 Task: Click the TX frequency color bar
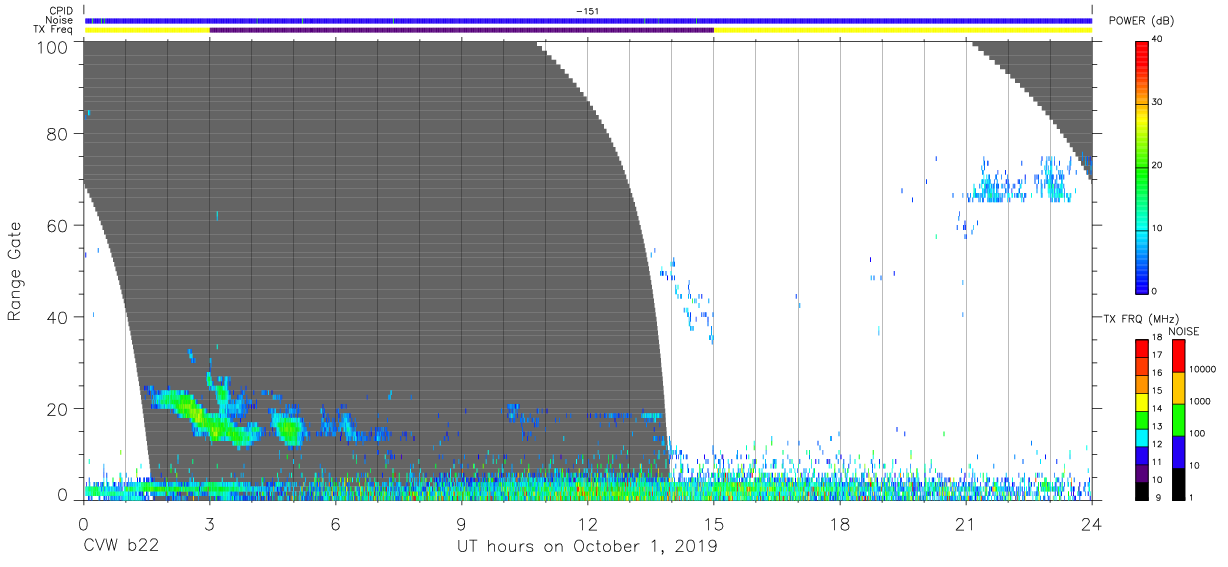1142,419
